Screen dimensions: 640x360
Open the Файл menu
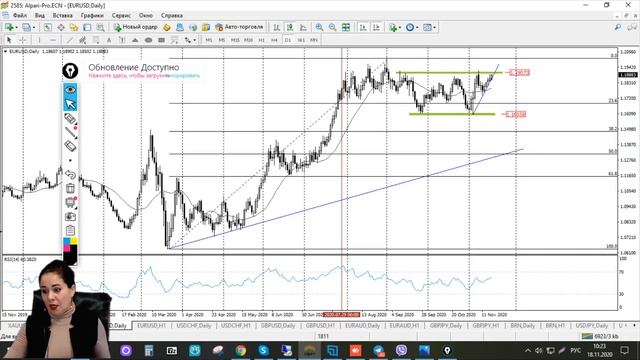point(20,15)
